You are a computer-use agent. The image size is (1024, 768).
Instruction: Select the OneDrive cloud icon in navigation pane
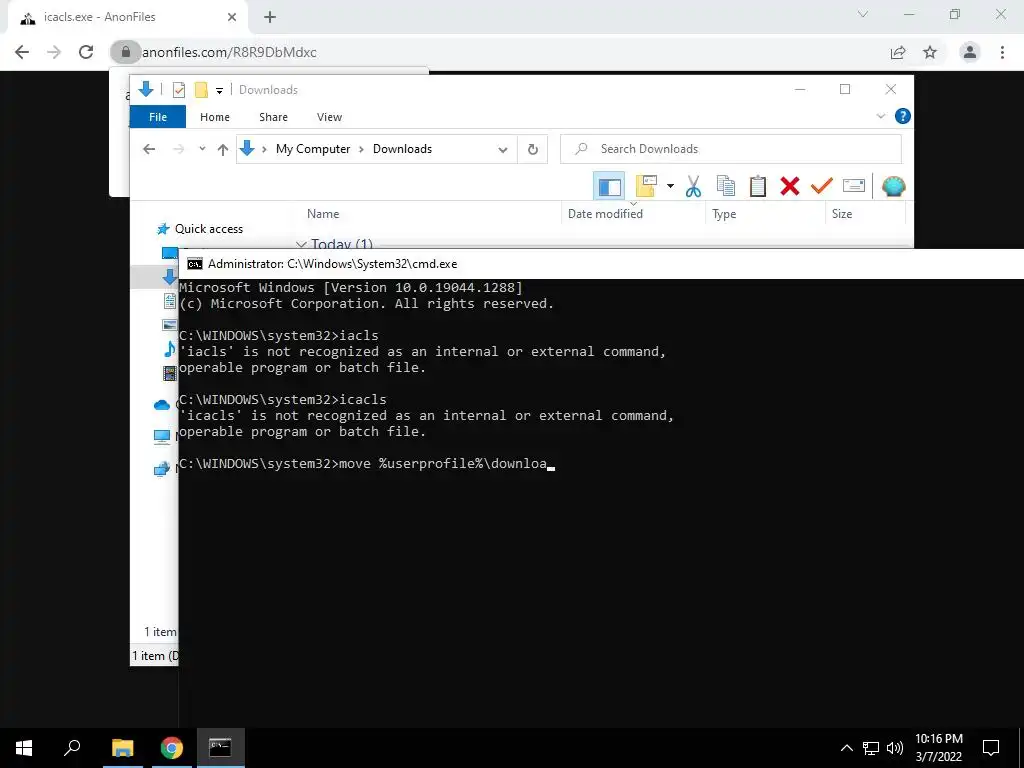click(x=162, y=406)
